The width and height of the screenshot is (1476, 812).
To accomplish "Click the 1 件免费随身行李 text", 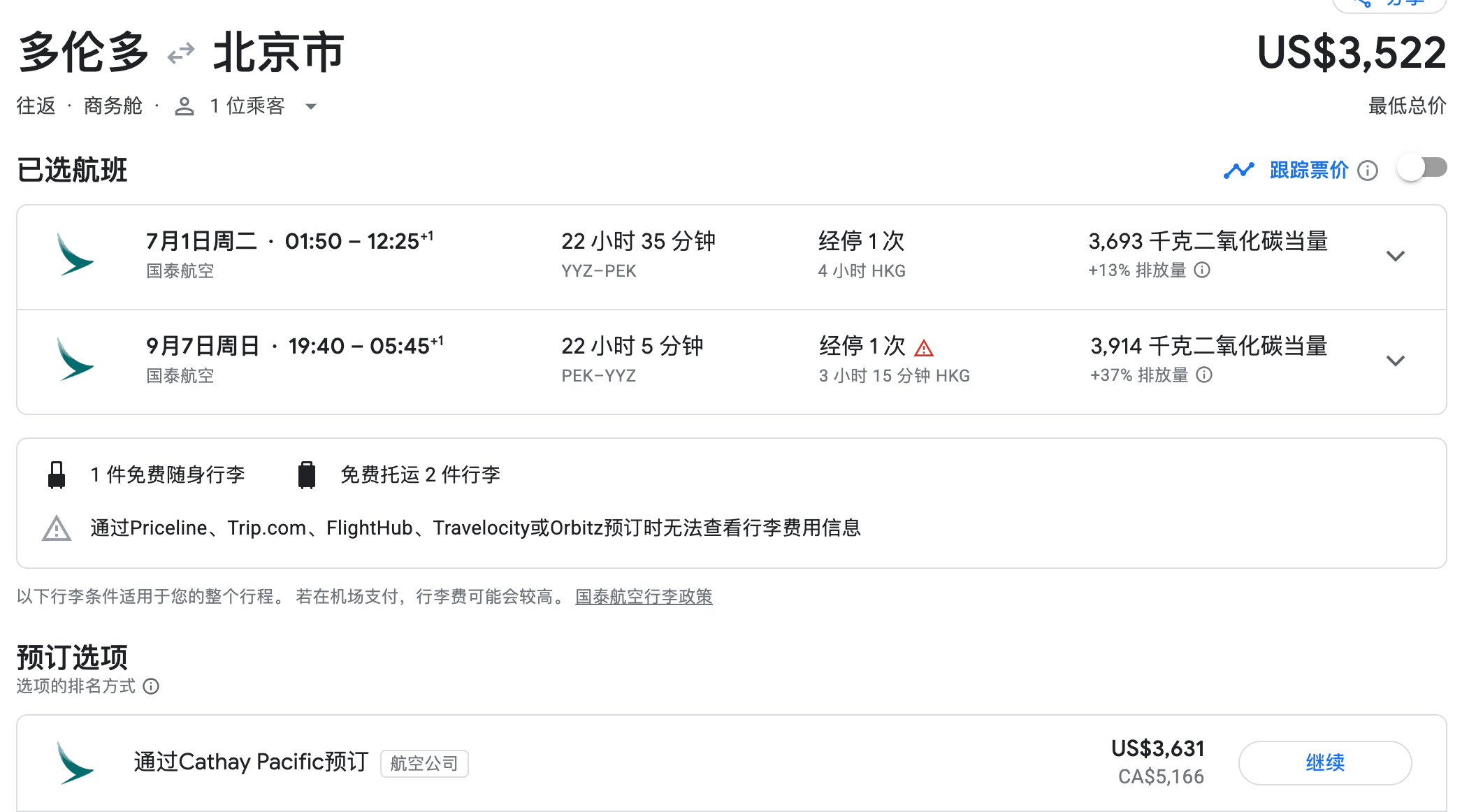I will pos(168,474).
